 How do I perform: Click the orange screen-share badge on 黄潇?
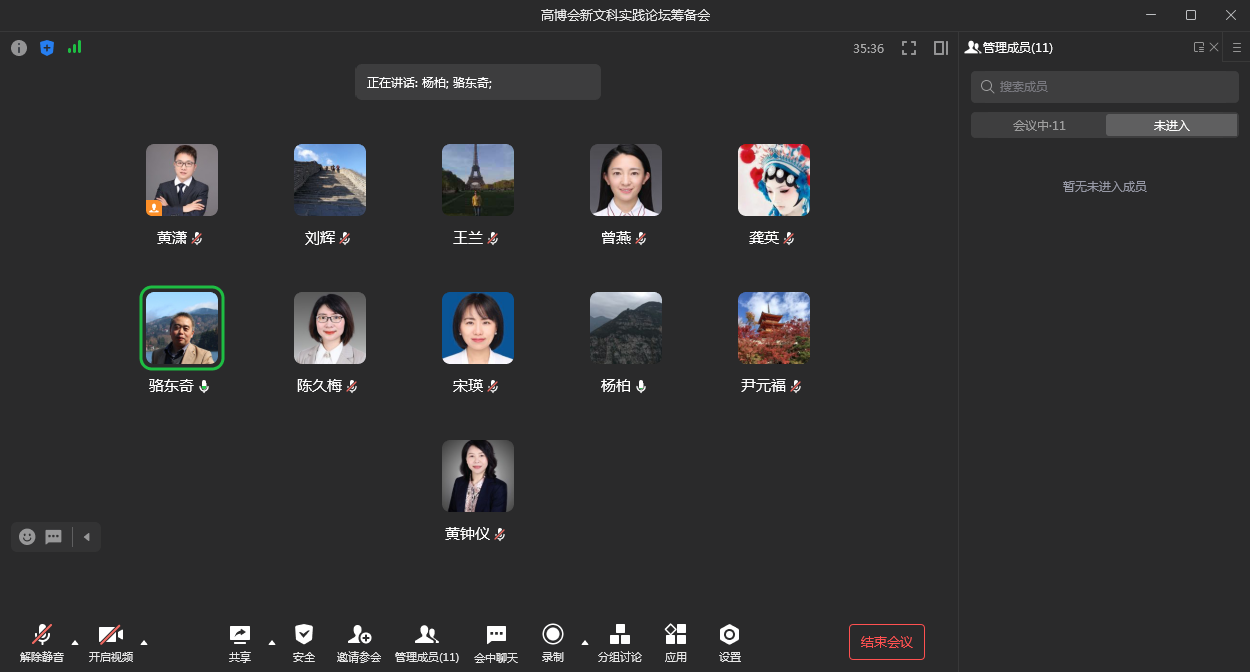click(154, 208)
